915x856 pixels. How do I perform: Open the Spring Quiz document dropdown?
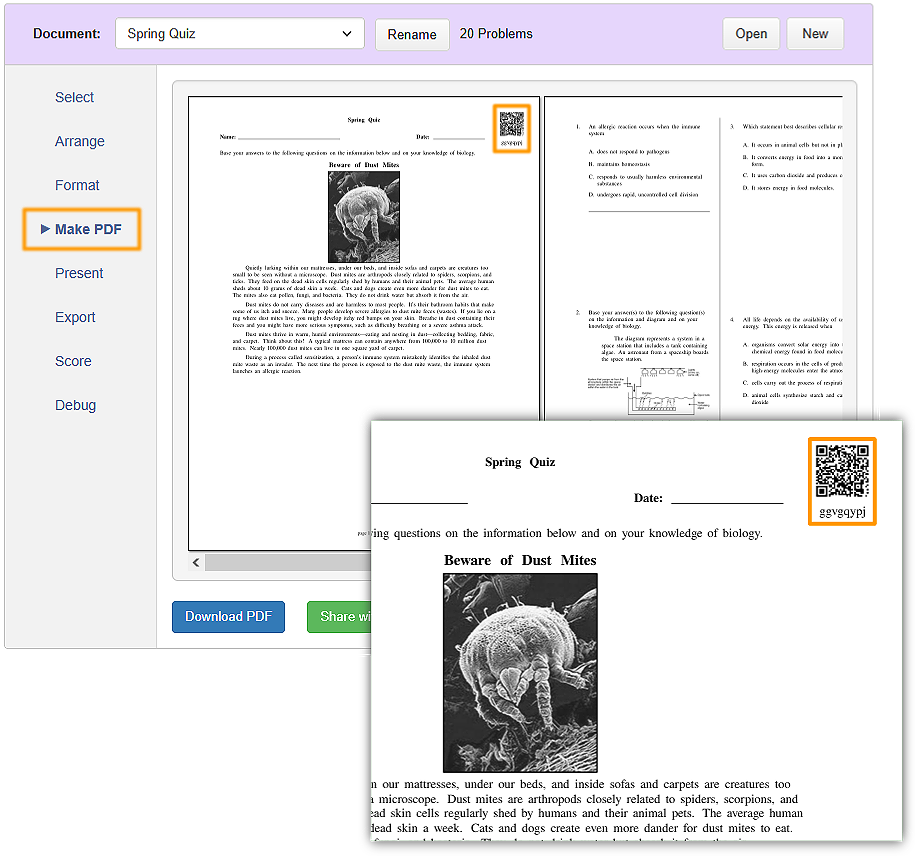(x=240, y=33)
